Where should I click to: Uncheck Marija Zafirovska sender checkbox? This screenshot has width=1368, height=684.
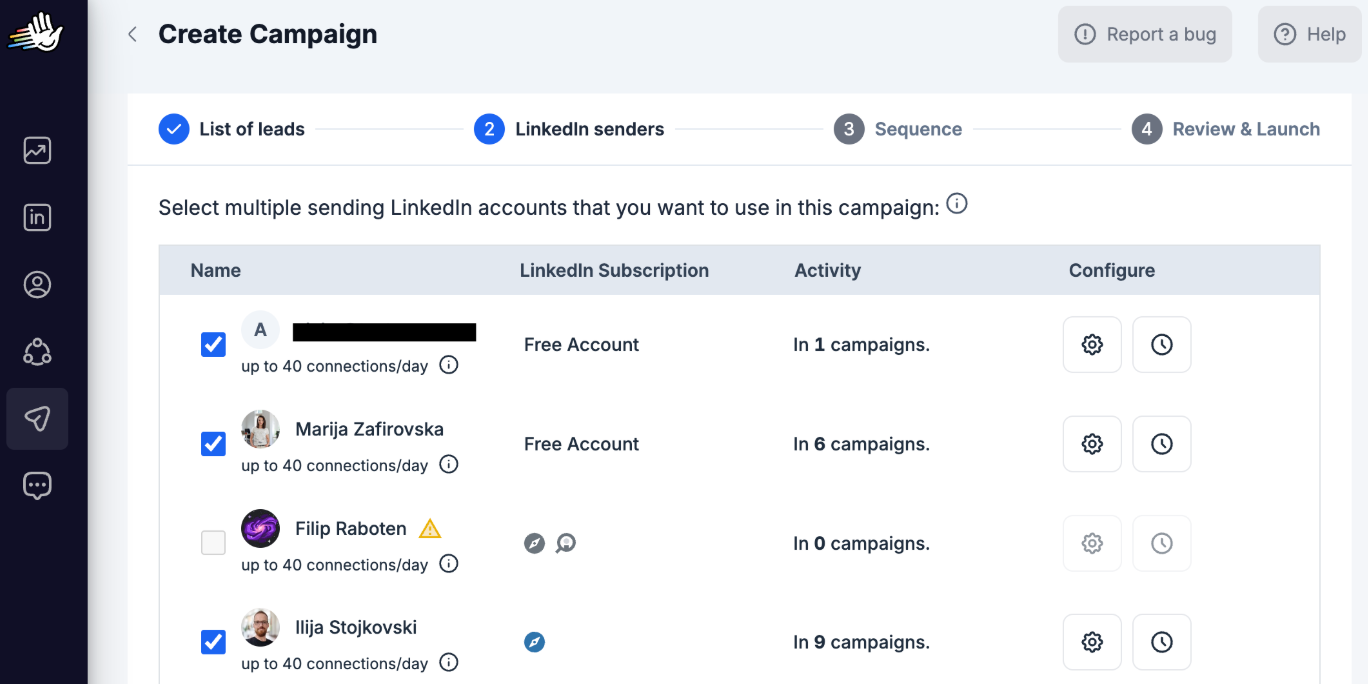click(213, 444)
